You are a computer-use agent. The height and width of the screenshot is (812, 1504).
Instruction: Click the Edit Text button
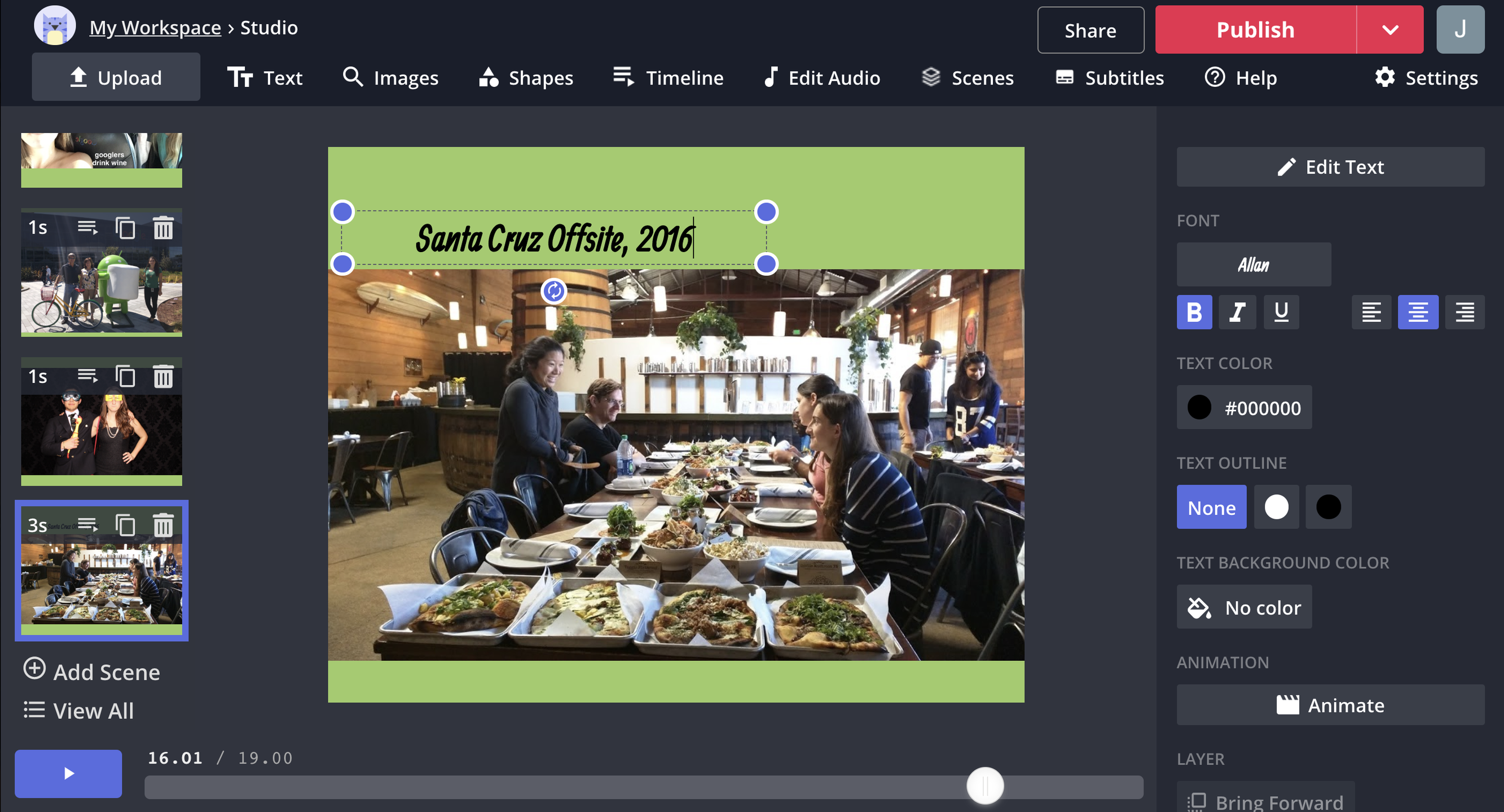pos(1331,167)
